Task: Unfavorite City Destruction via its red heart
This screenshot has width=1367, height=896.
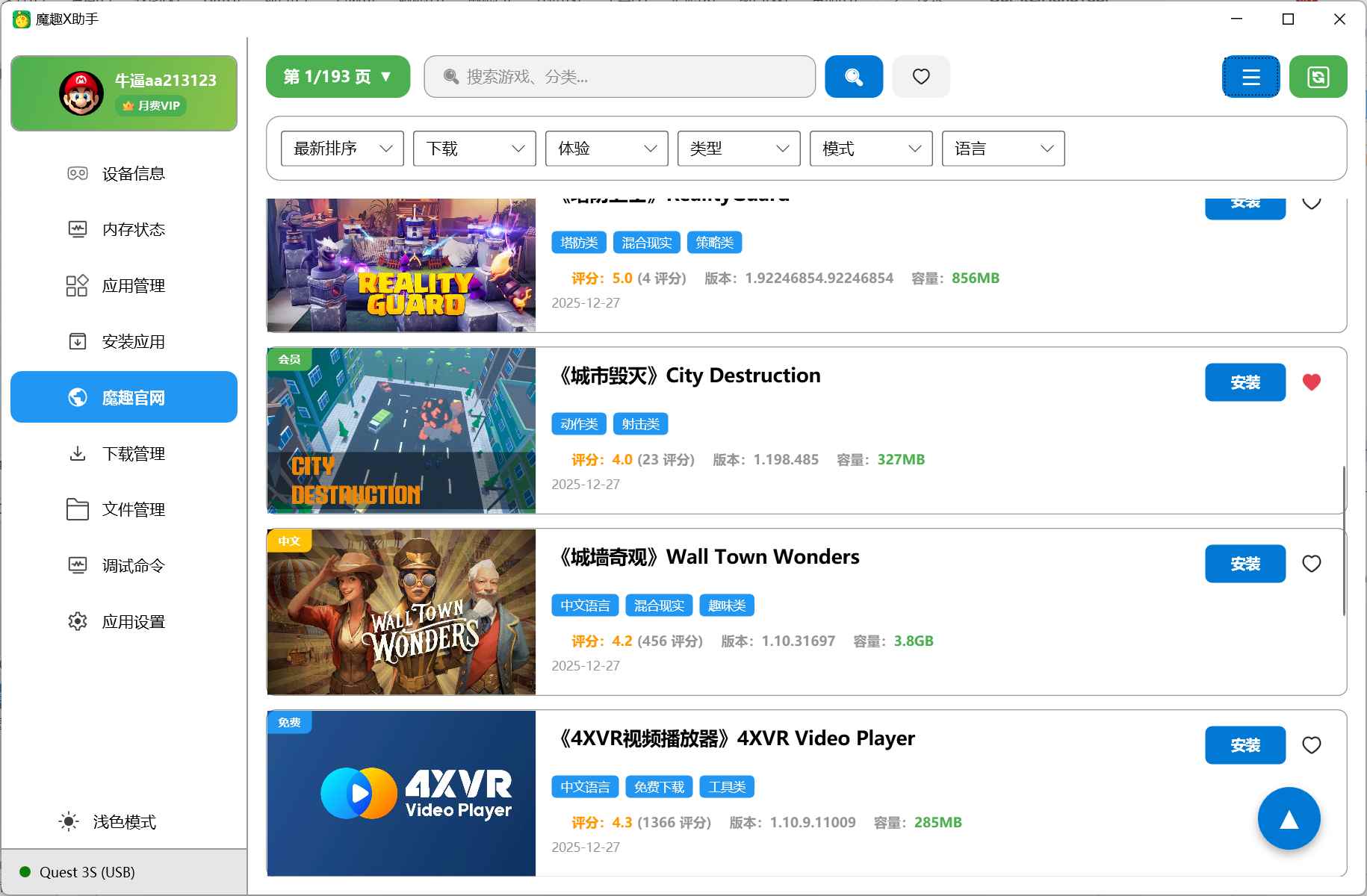Action: (1312, 382)
